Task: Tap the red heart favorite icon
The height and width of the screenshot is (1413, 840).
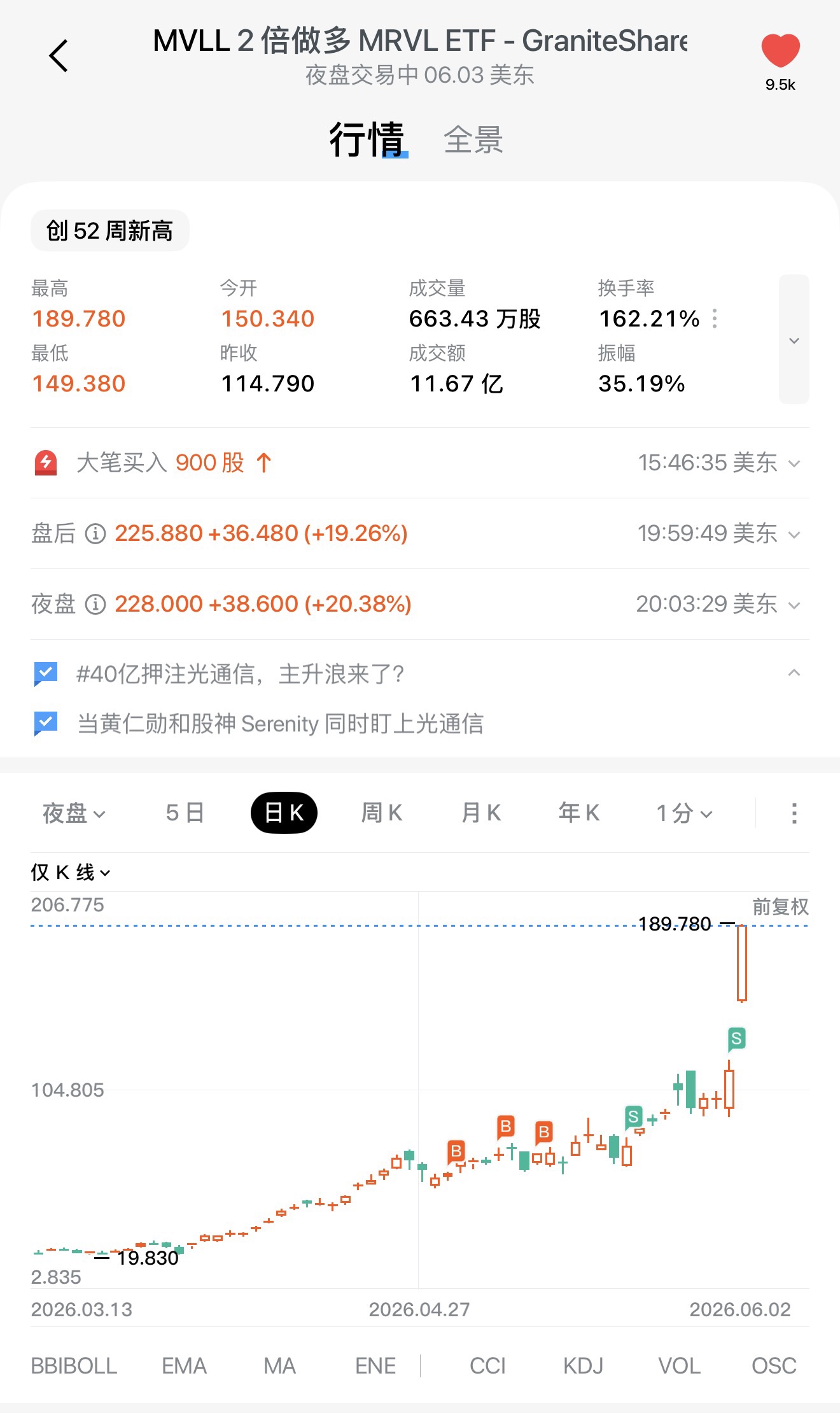Action: click(x=780, y=51)
